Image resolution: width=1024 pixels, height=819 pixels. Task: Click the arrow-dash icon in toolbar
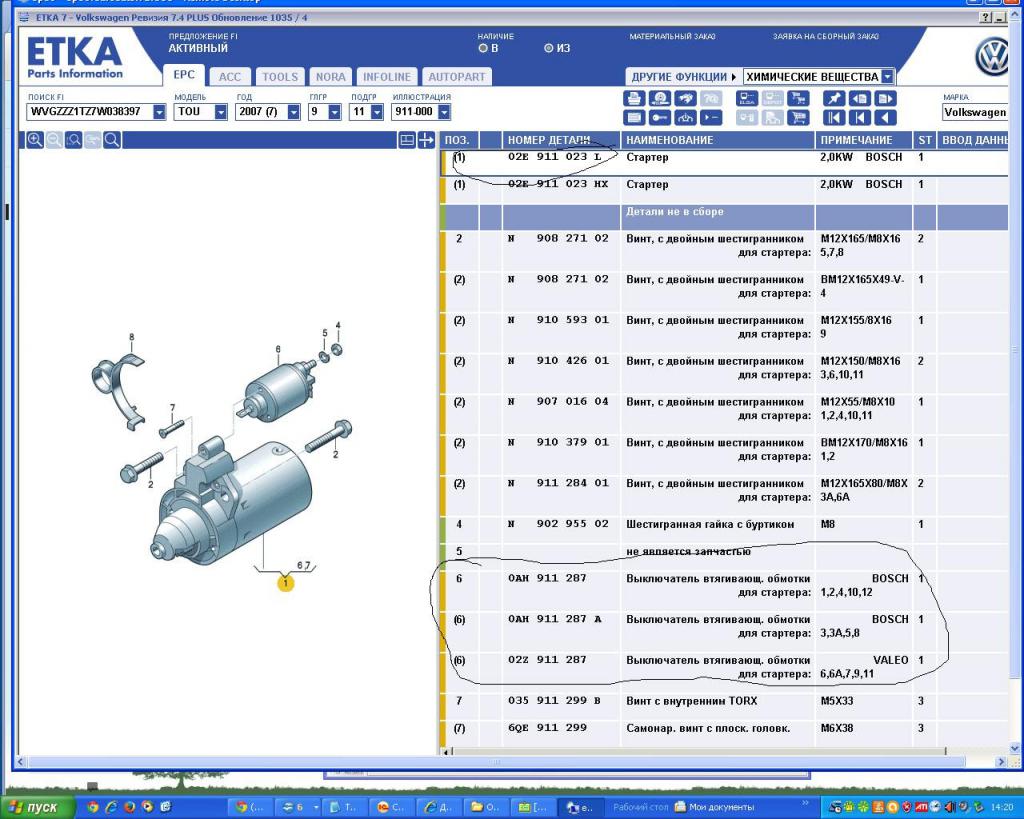click(711, 118)
